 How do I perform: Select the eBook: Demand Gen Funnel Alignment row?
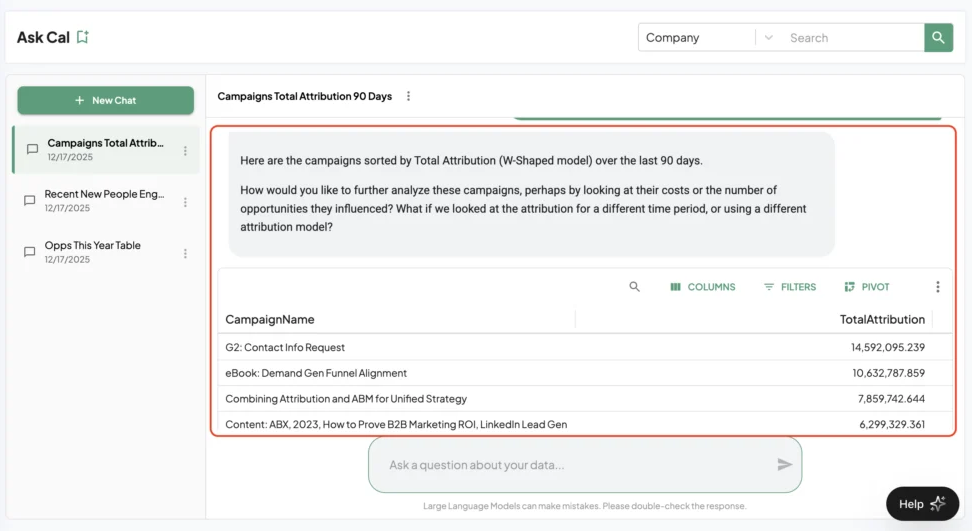coord(585,373)
